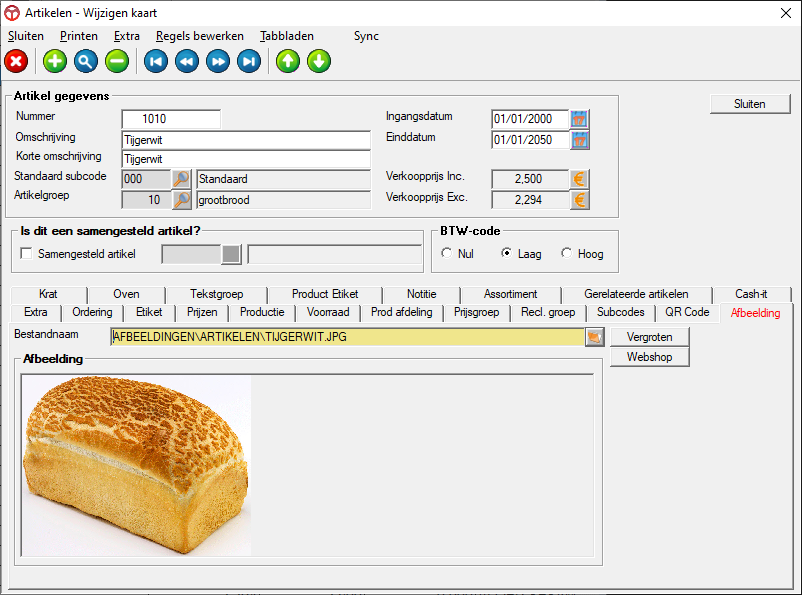
Task: Switch to the Tekstgroep tab
Action: (x=217, y=294)
